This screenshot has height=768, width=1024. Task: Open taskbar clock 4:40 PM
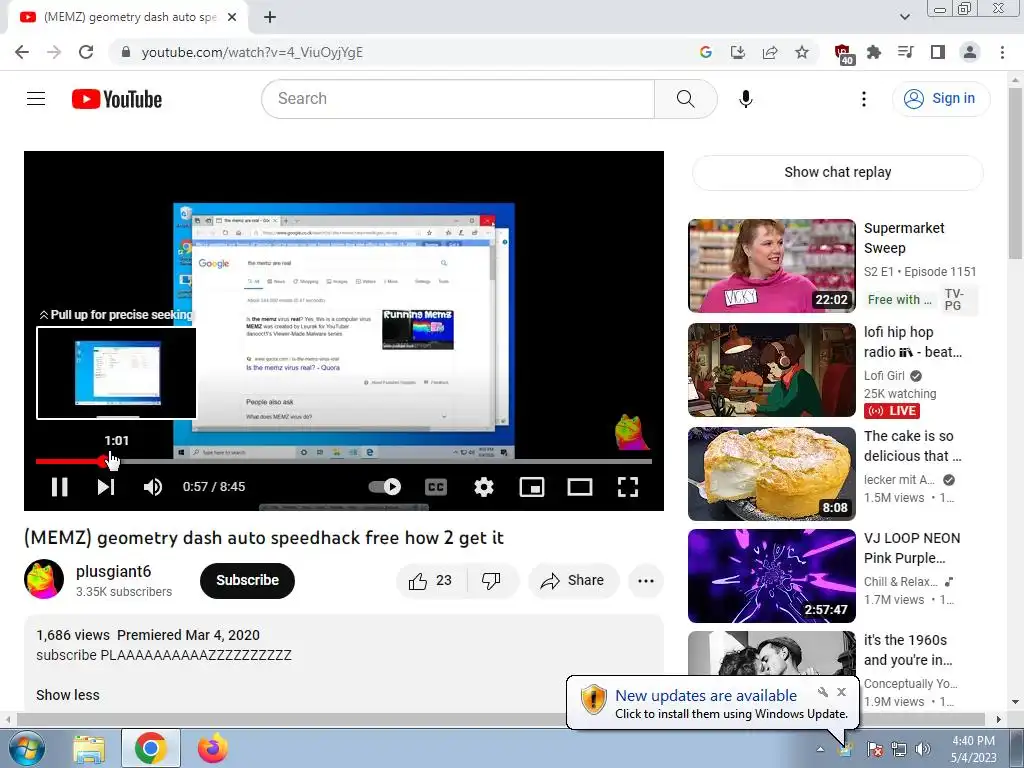coord(973,749)
